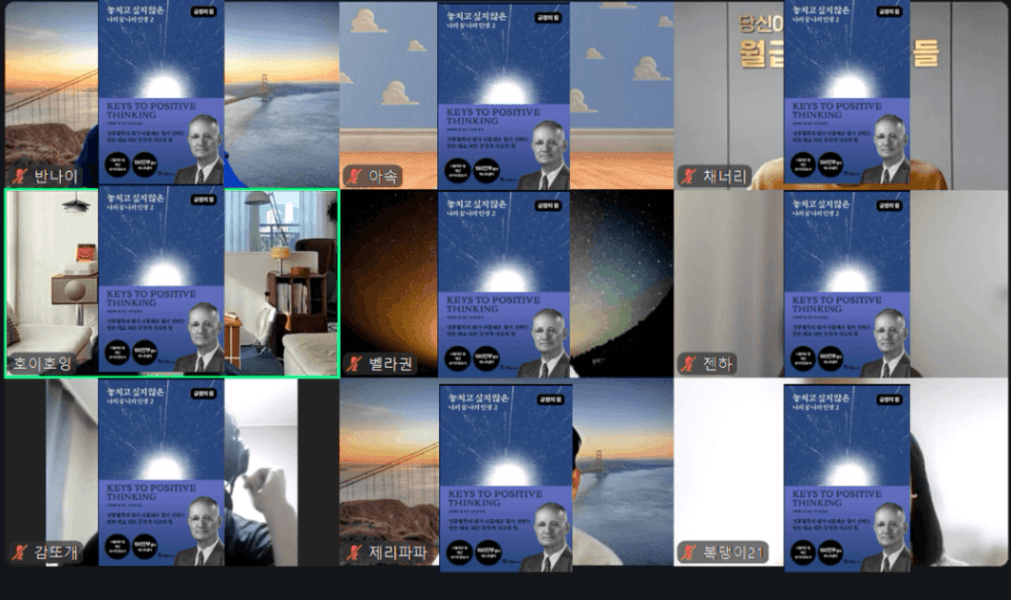Select participant name label 감또개
1011x600 pixels.
pyautogui.click(x=56, y=552)
